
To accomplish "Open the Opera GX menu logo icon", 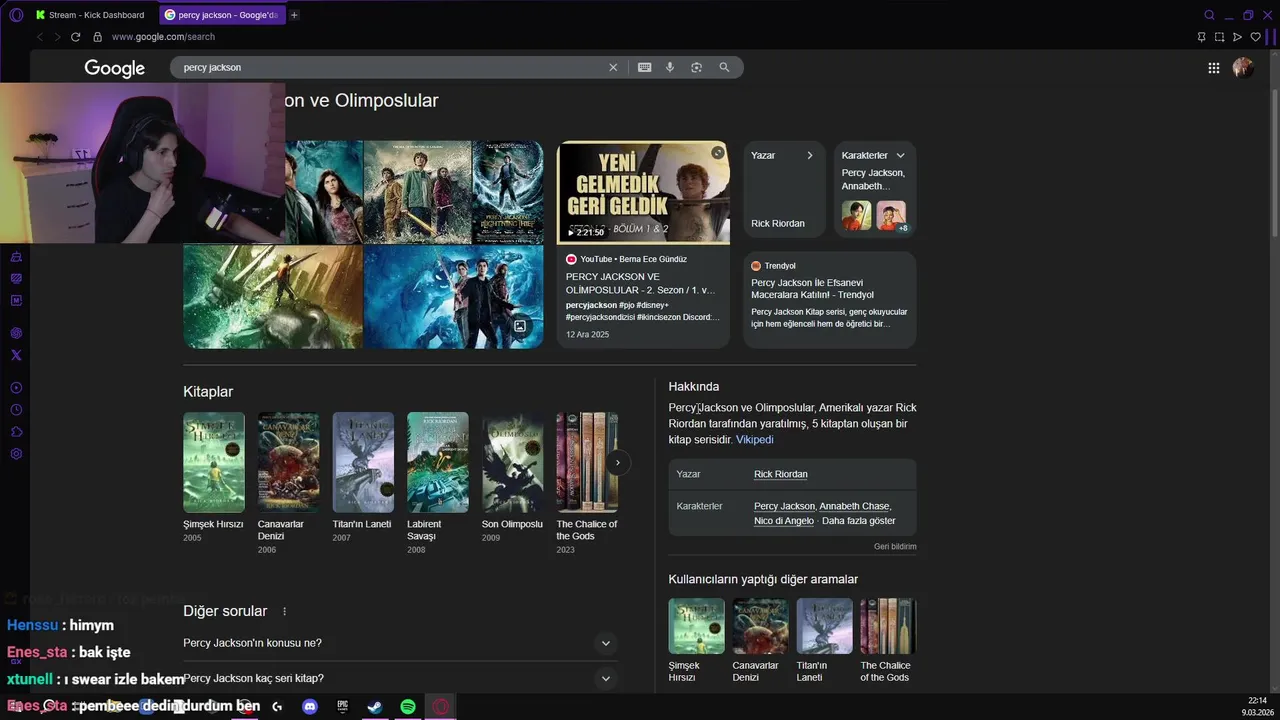I will click(16, 15).
